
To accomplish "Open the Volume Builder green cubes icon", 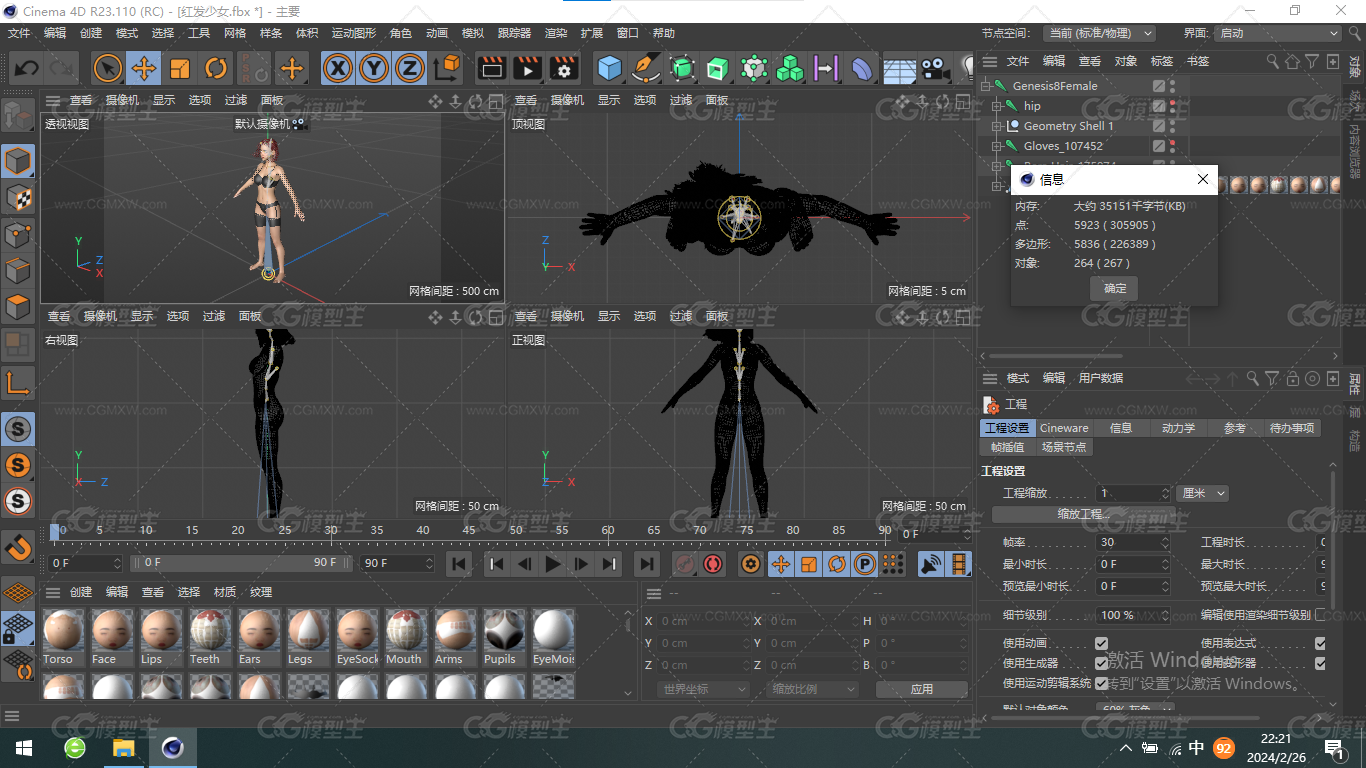I will 790,69.
